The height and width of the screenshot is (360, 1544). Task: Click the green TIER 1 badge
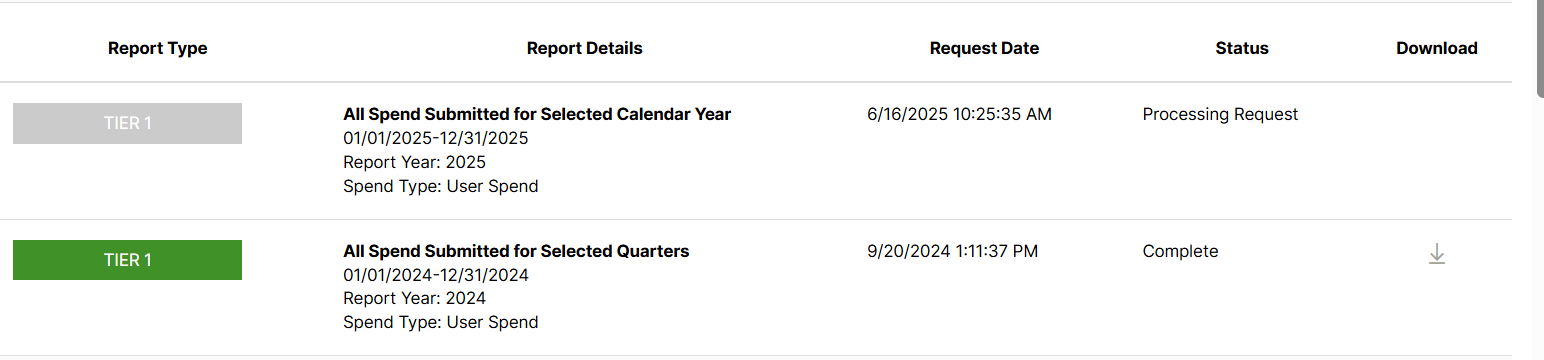[127, 260]
